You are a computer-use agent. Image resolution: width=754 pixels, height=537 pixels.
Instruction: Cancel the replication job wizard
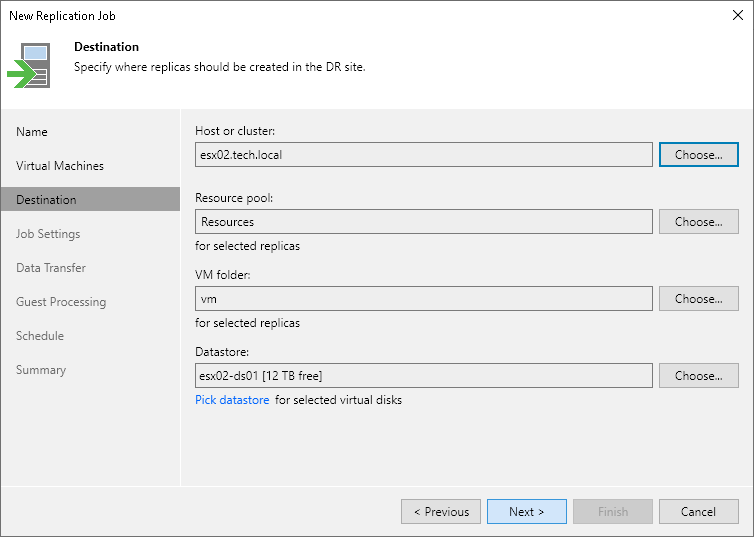click(698, 512)
